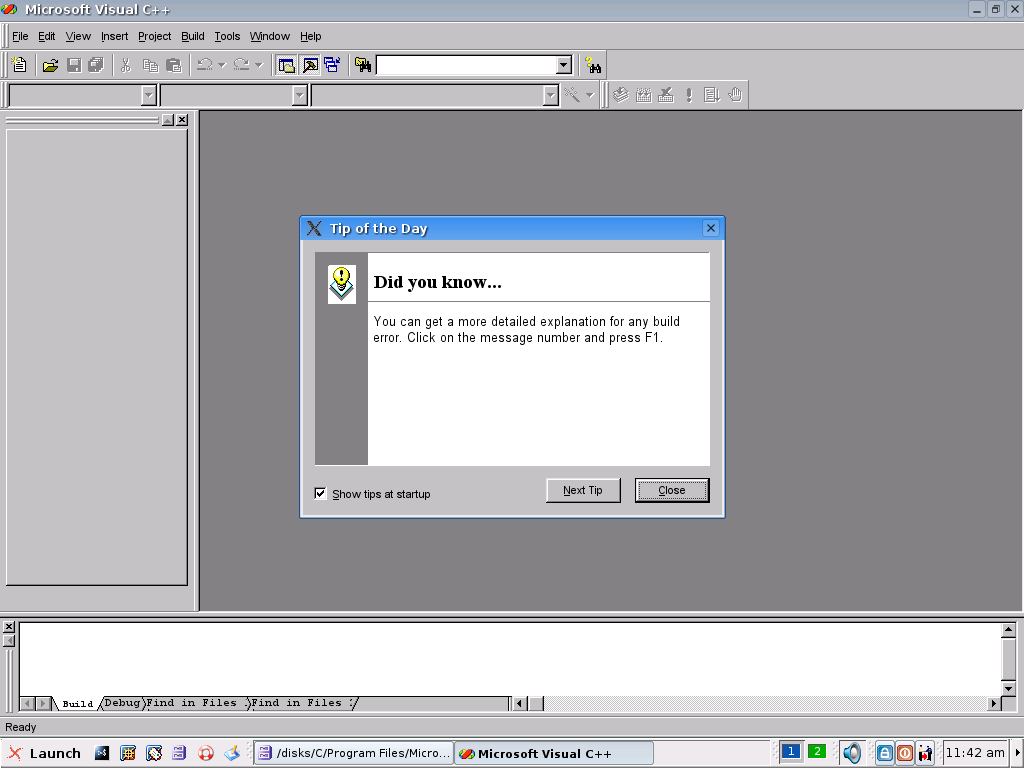Open a file with the folder icon

click(50, 65)
